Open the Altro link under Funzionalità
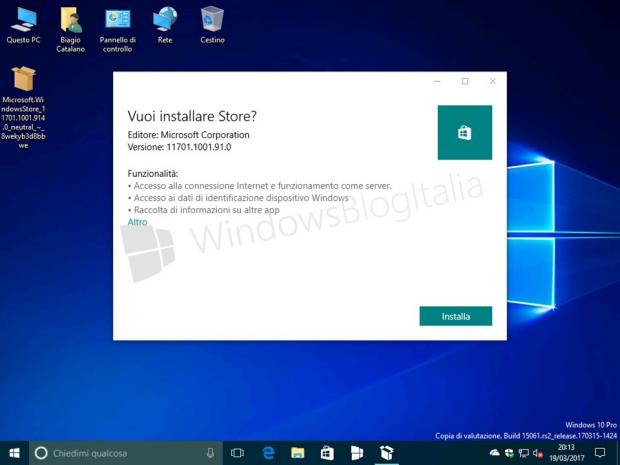 [138, 222]
